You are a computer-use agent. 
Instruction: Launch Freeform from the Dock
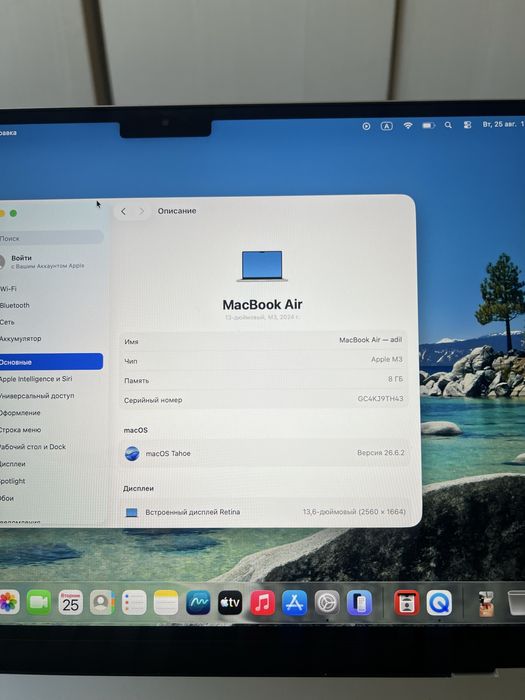(x=198, y=603)
